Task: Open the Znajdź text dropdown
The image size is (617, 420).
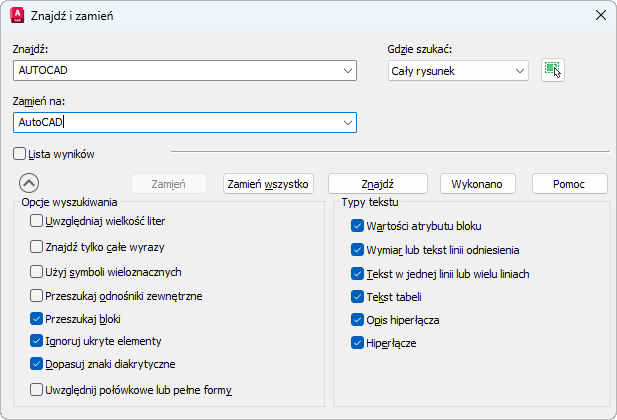Action: [x=347, y=70]
